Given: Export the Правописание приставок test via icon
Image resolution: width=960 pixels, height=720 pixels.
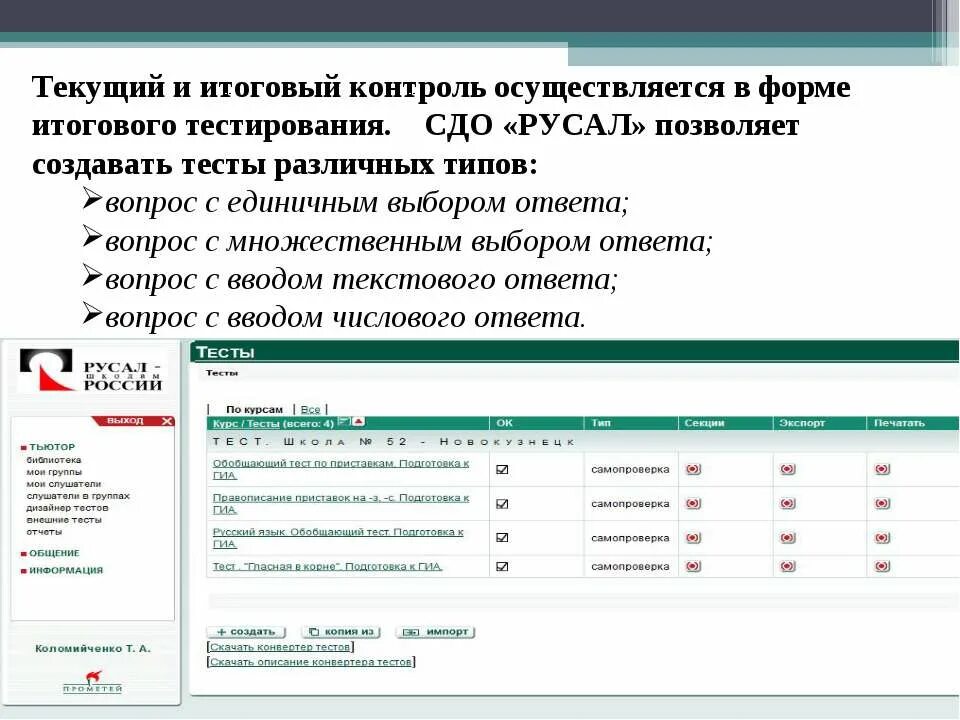Looking at the screenshot, I should pos(788,504).
